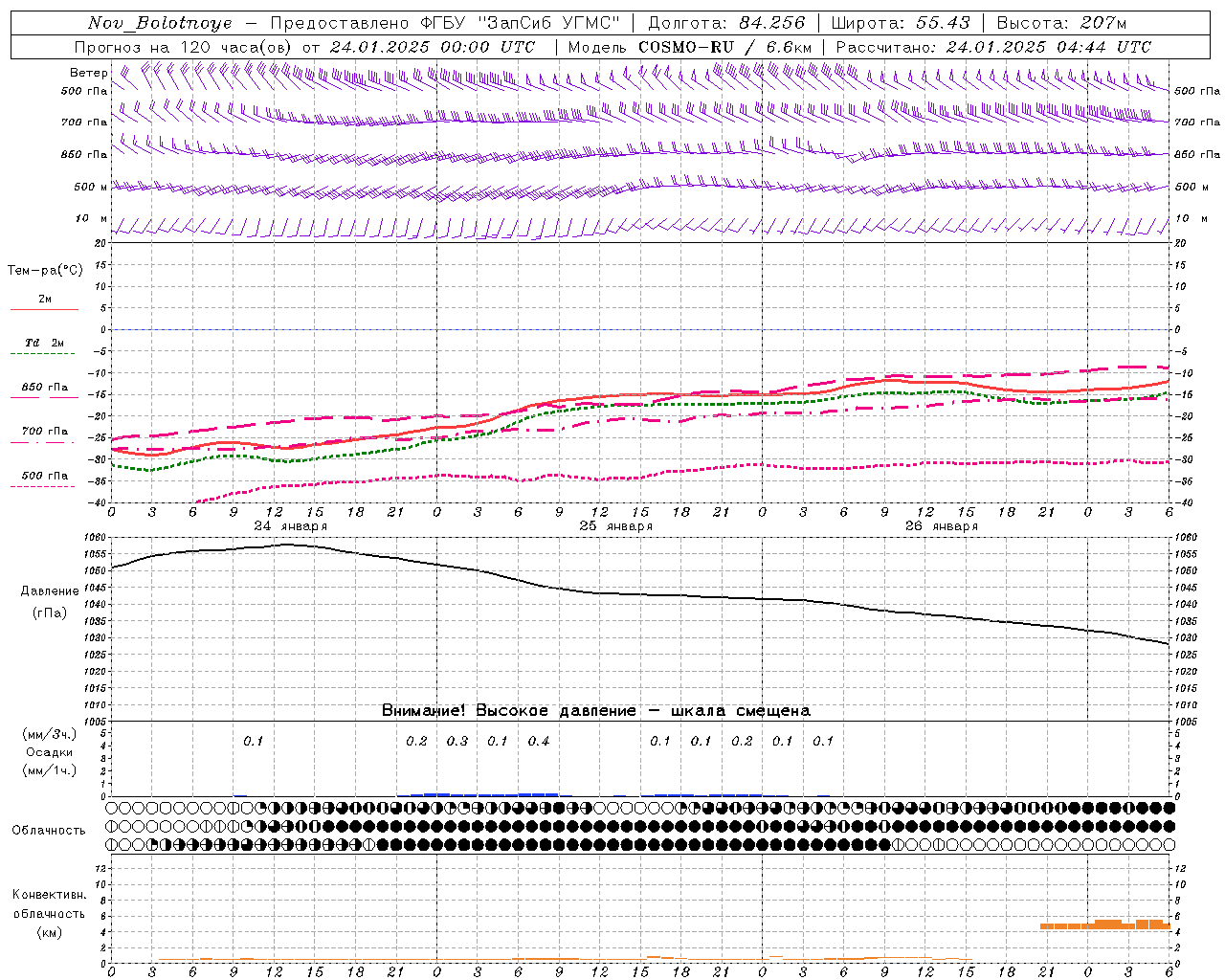1225x980 pixels.
Task: Click the 850 гПа temperature legend entry
Action: coord(45,388)
